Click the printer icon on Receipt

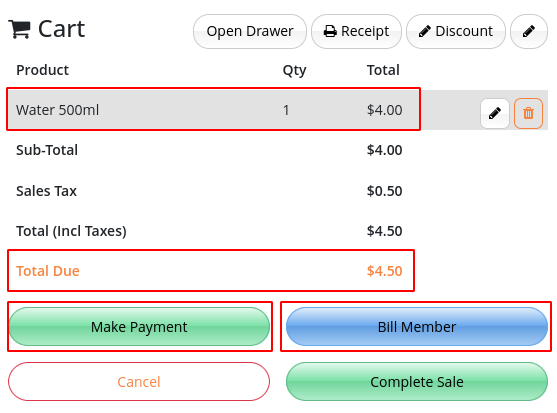[x=330, y=31]
